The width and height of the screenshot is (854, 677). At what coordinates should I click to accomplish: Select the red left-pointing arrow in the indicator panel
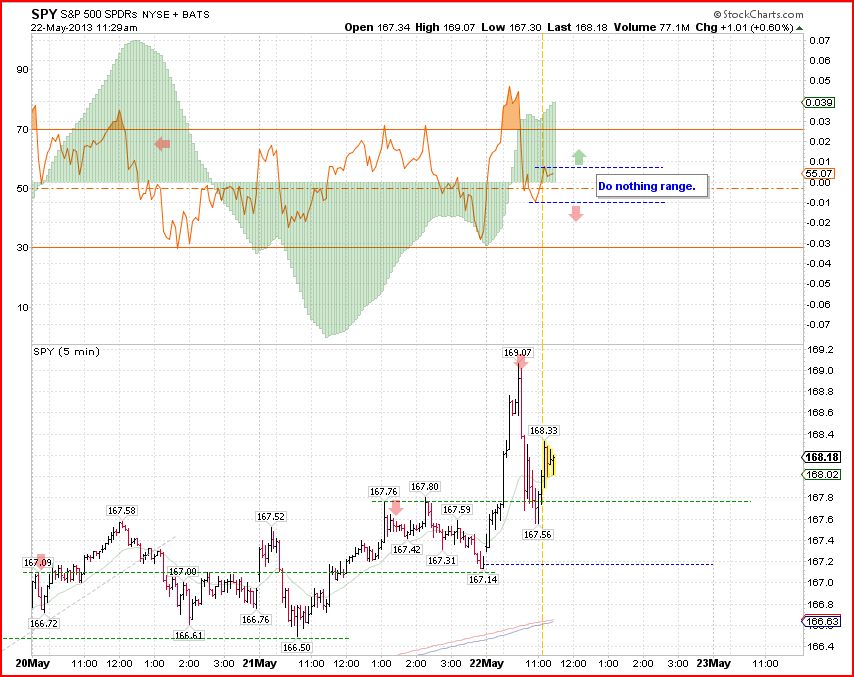pyautogui.click(x=162, y=144)
